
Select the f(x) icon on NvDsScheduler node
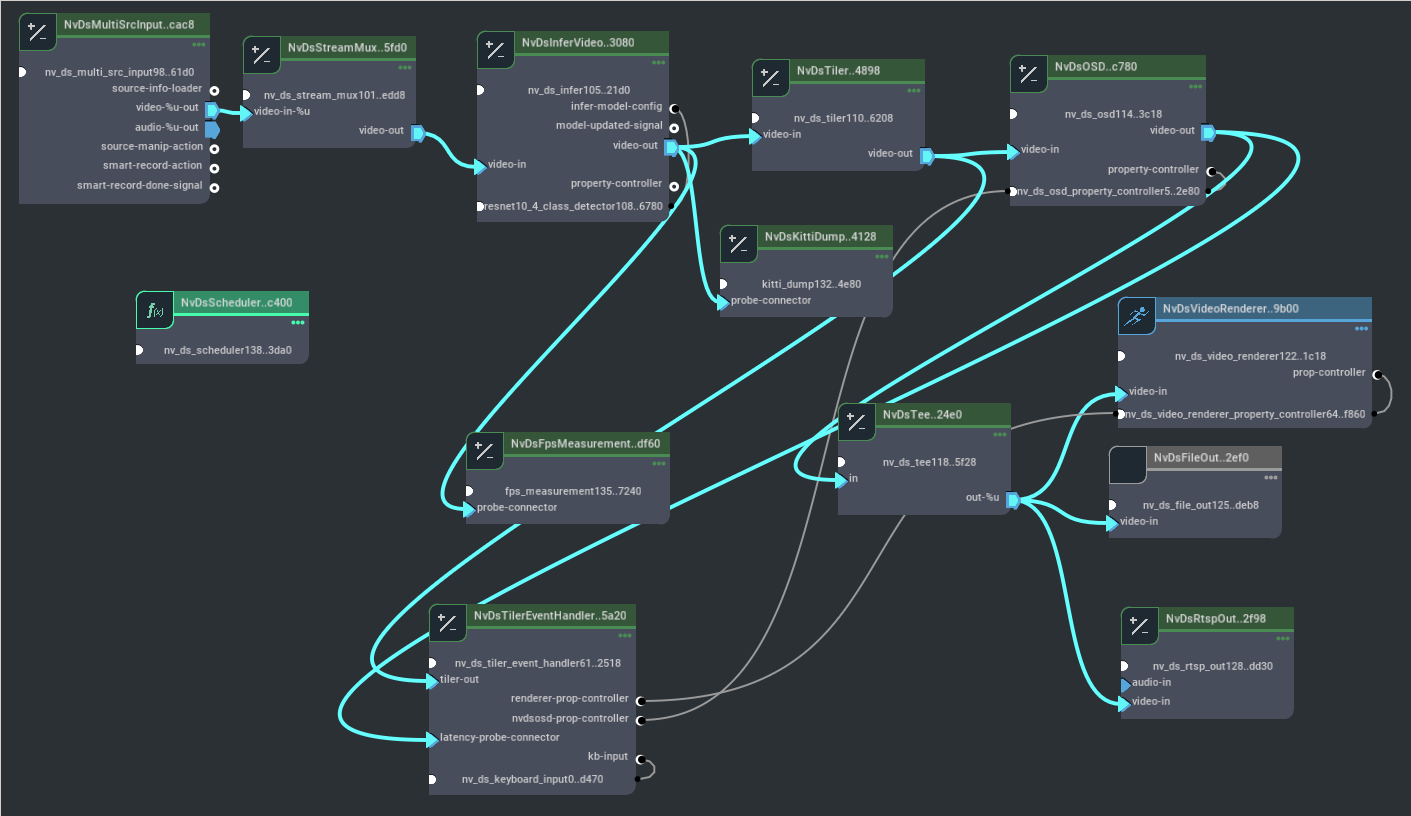point(155,310)
